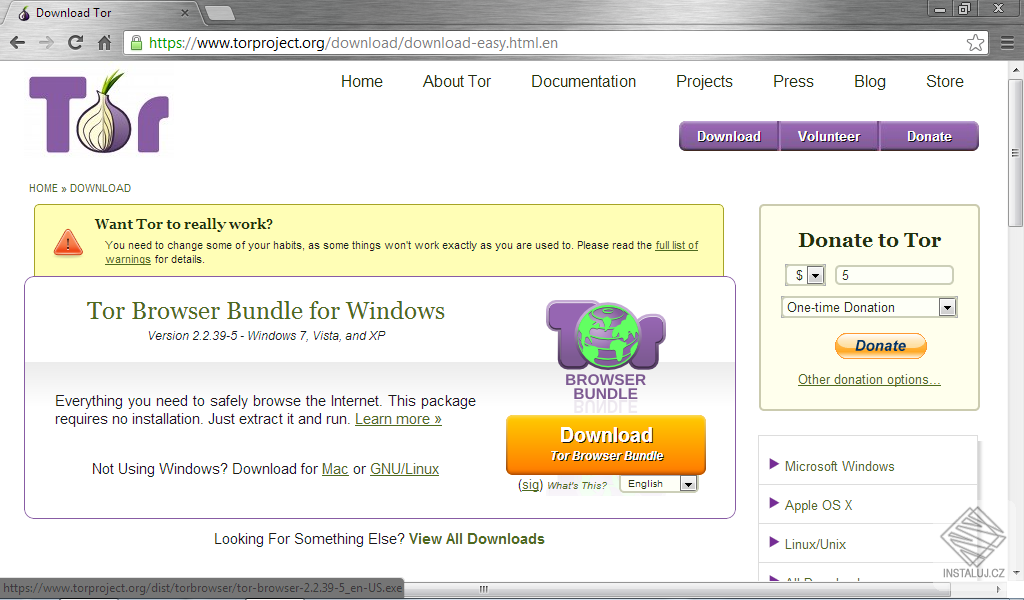Click the version 2.2.39-5 text line
This screenshot has width=1024, height=600.
point(266,336)
